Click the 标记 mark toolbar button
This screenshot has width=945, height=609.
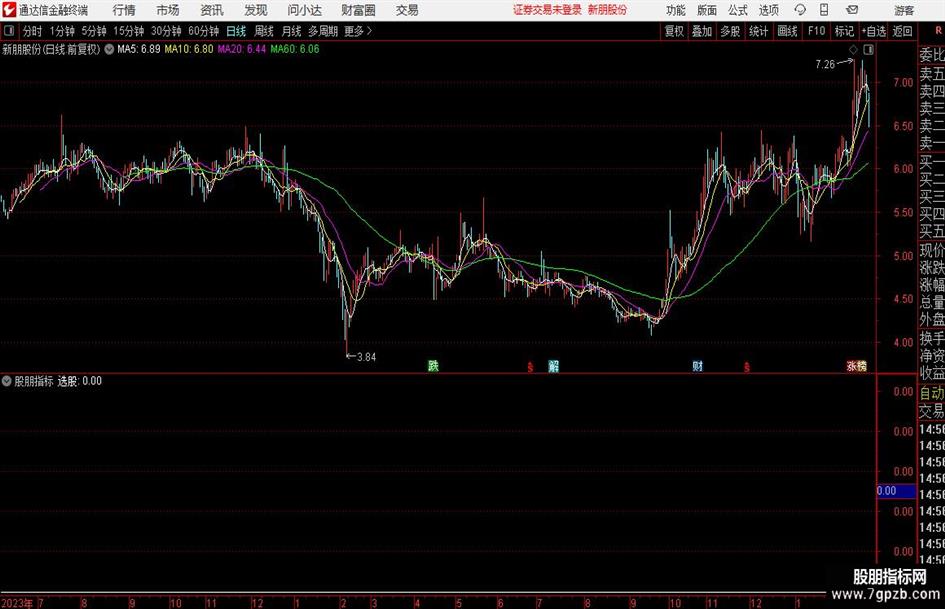click(844, 31)
